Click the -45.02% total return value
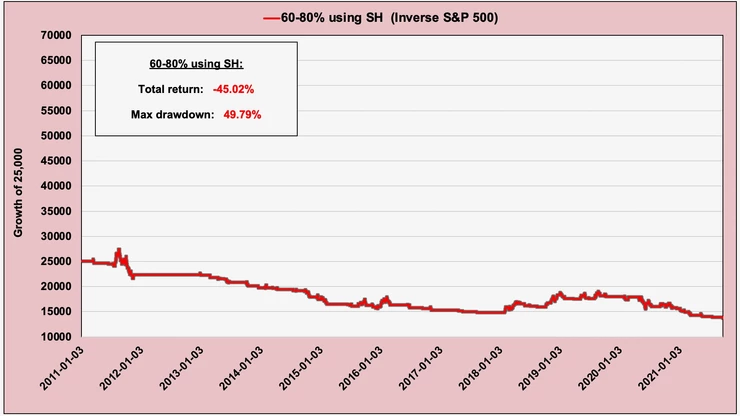The width and height of the screenshot is (740, 416). point(233,89)
